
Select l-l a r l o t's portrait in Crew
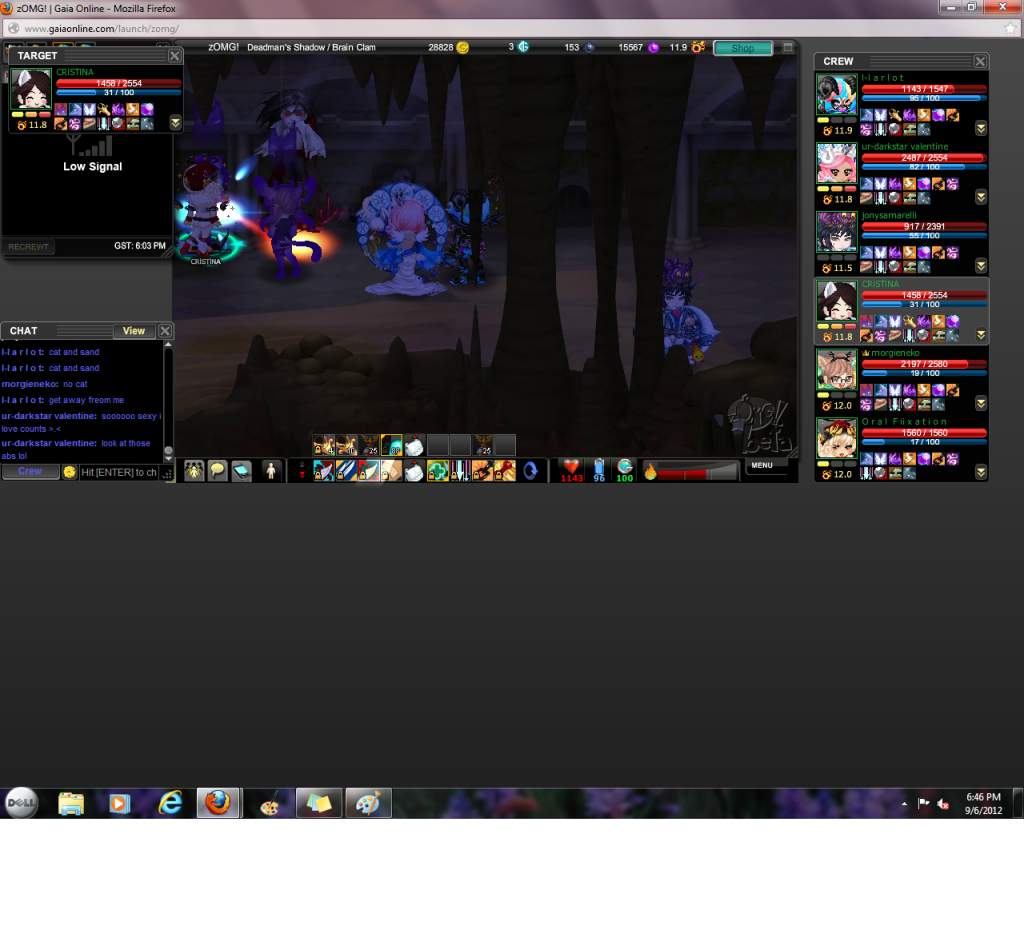click(837, 95)
